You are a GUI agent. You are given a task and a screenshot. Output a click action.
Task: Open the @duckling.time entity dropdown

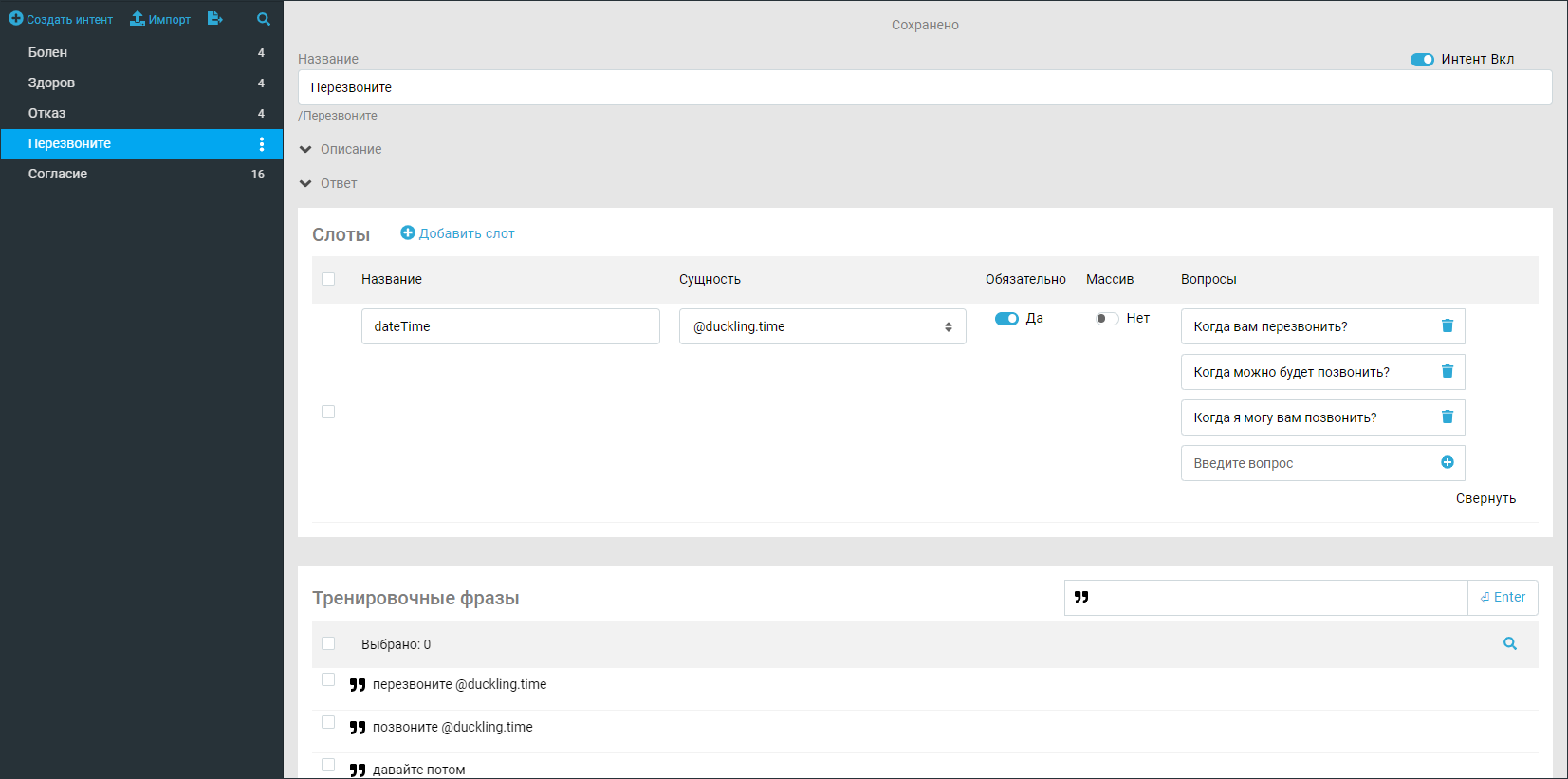pyautogui.click(x=822, y=326)
